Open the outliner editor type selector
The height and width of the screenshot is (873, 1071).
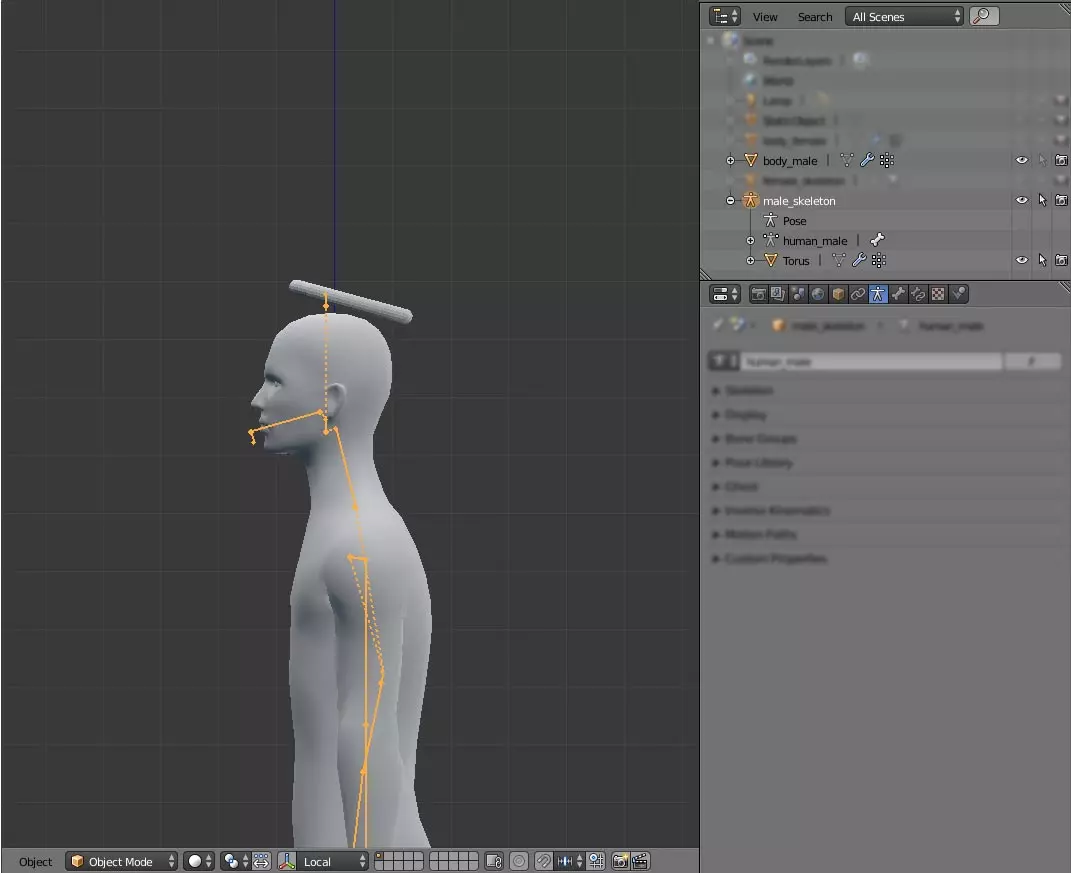coord(725,16)
